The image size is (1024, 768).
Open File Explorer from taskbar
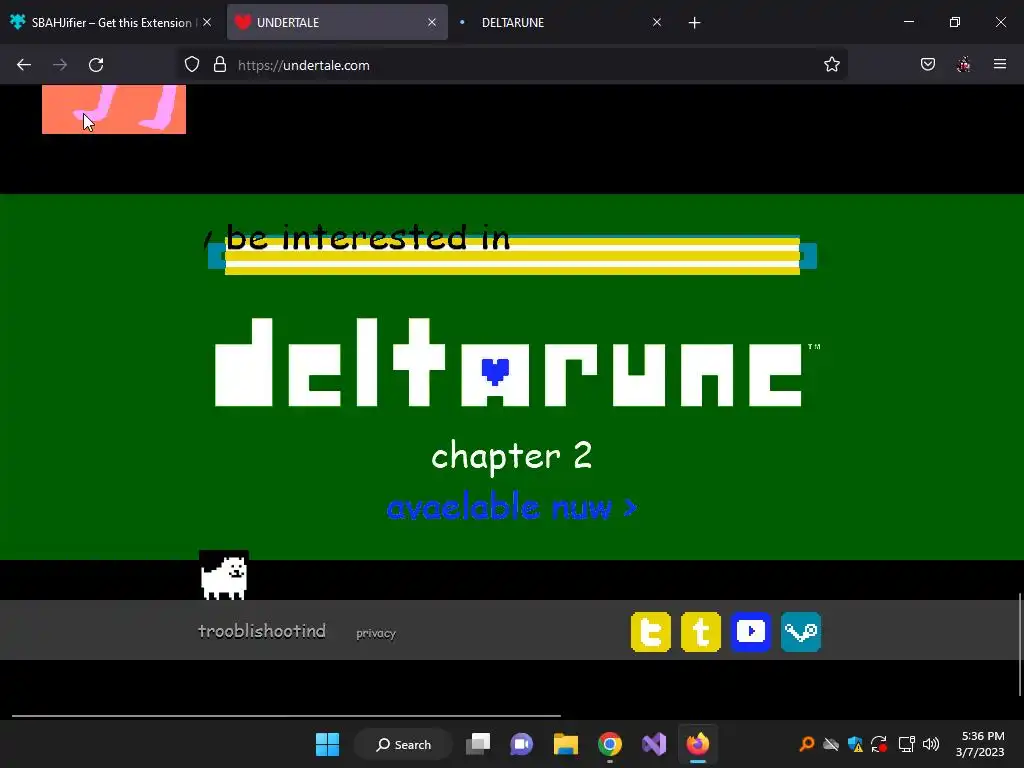pos(566,744)
